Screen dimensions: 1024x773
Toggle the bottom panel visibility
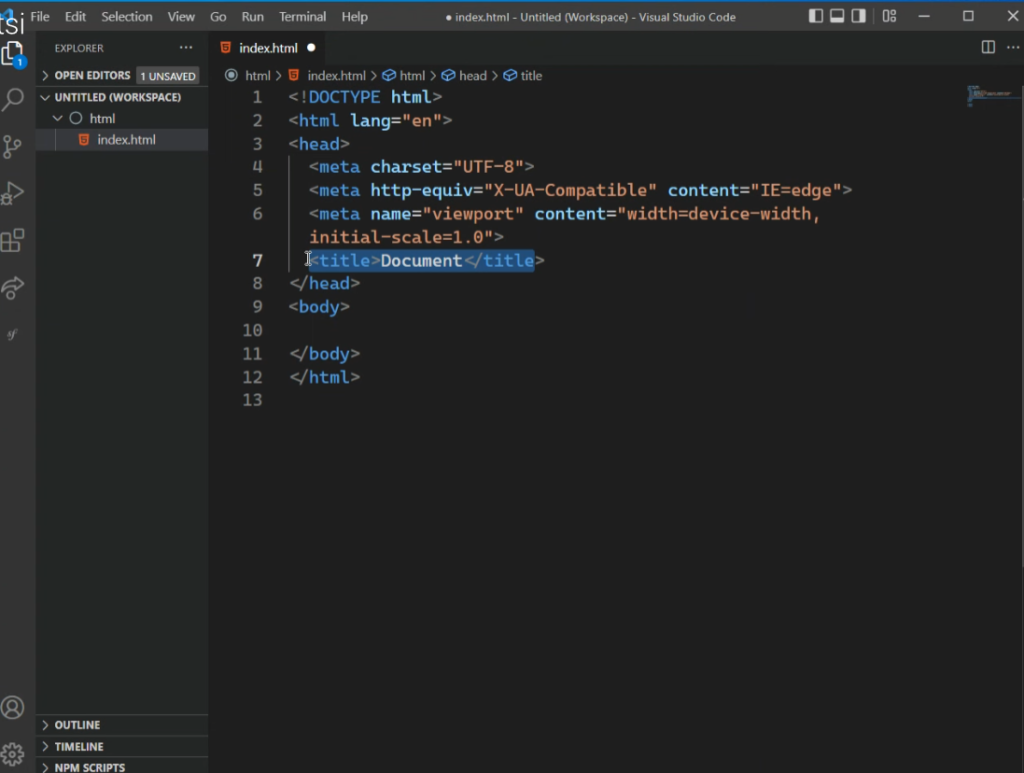[x=837, y=16]
